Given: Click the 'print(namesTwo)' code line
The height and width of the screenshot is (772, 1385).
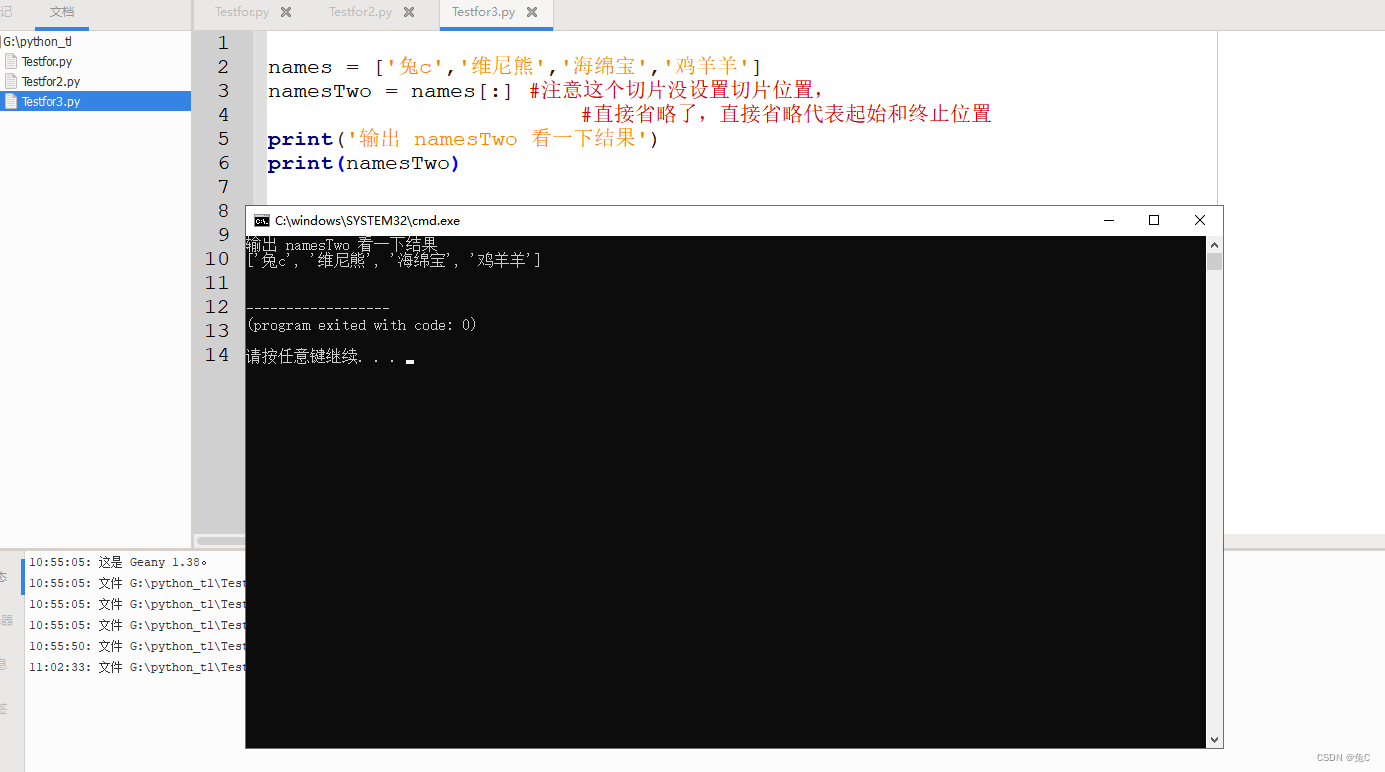Looking at the screenshot, I should click(x=364, y=163).
